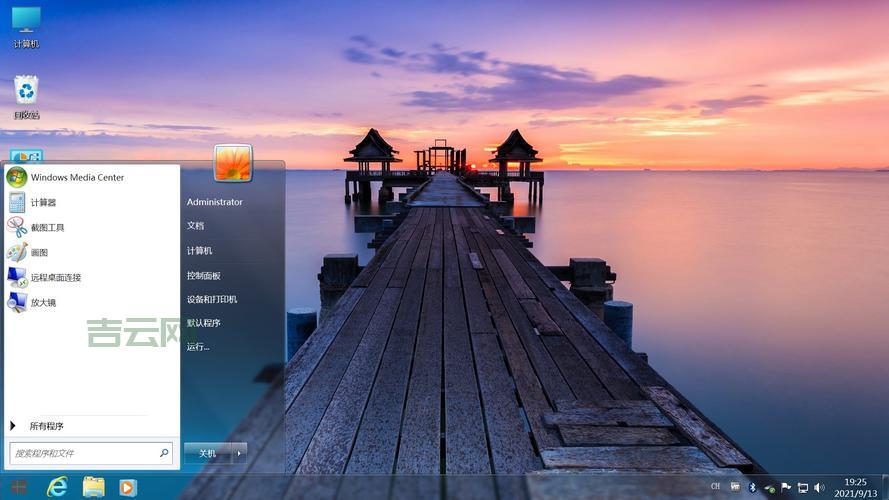Launch Windows Media Player from taskbar

pos(127,487)
